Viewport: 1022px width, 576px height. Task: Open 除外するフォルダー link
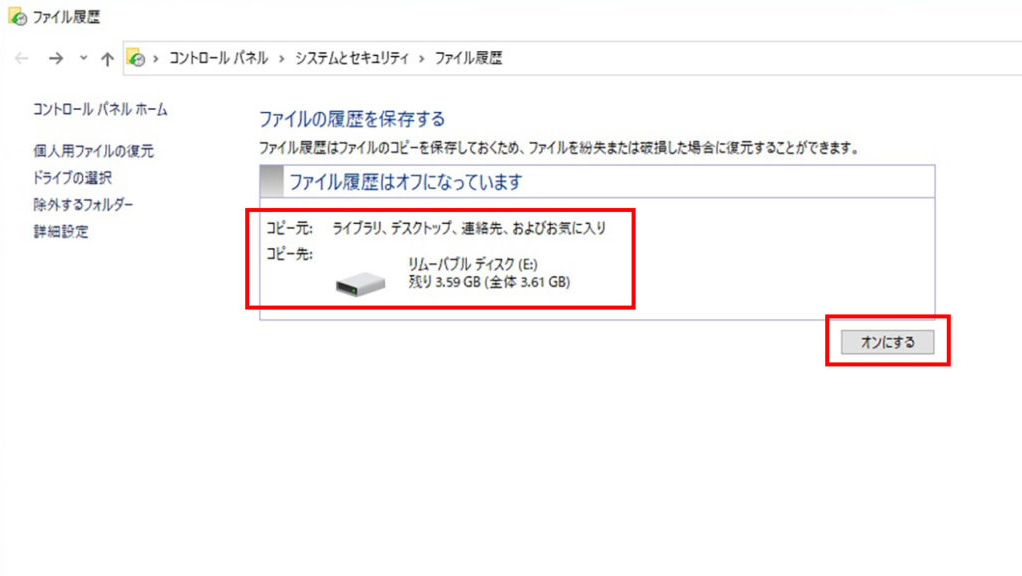pyautogui.click(x=83, y=205)
